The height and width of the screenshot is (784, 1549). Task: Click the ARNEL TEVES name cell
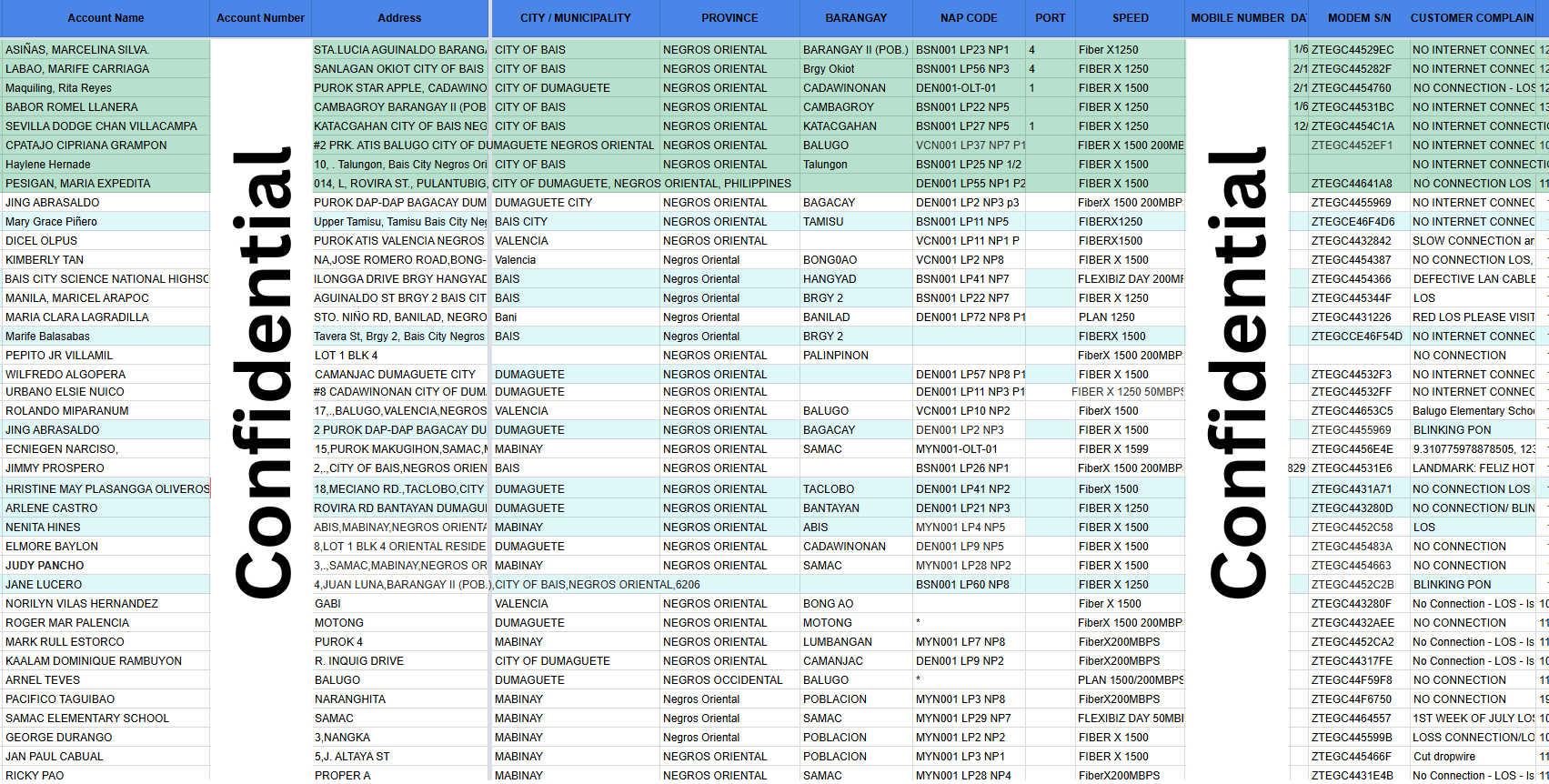click(x=106, y=680)
